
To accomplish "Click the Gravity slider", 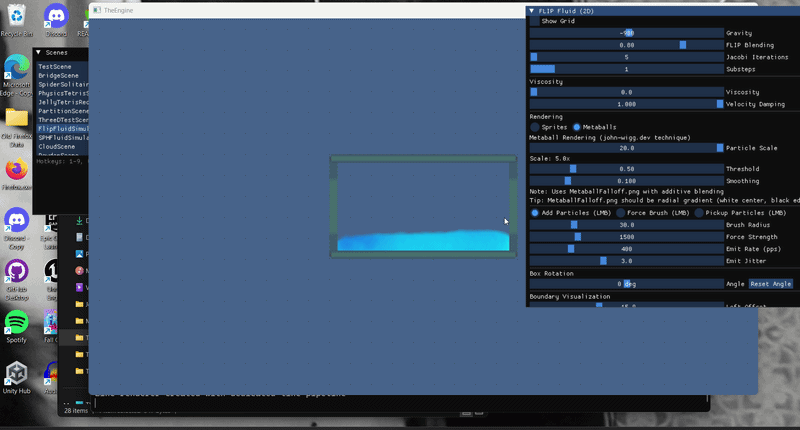I will (x=627, y=33).
